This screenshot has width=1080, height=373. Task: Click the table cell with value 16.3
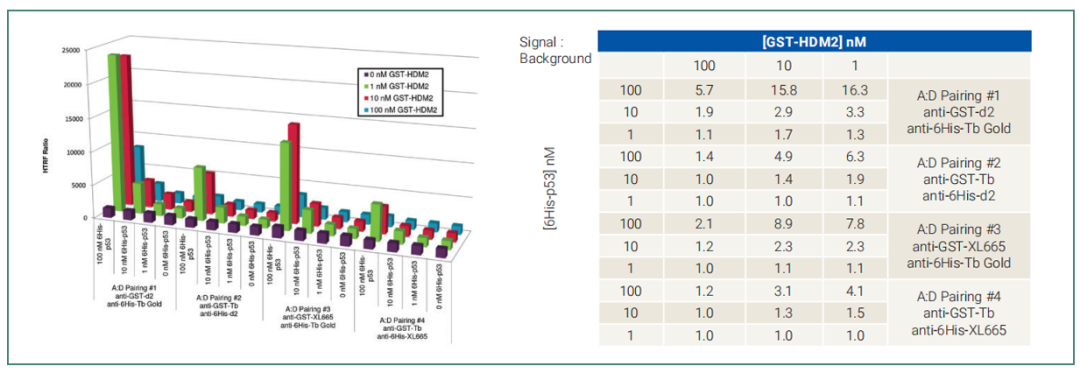856,89
